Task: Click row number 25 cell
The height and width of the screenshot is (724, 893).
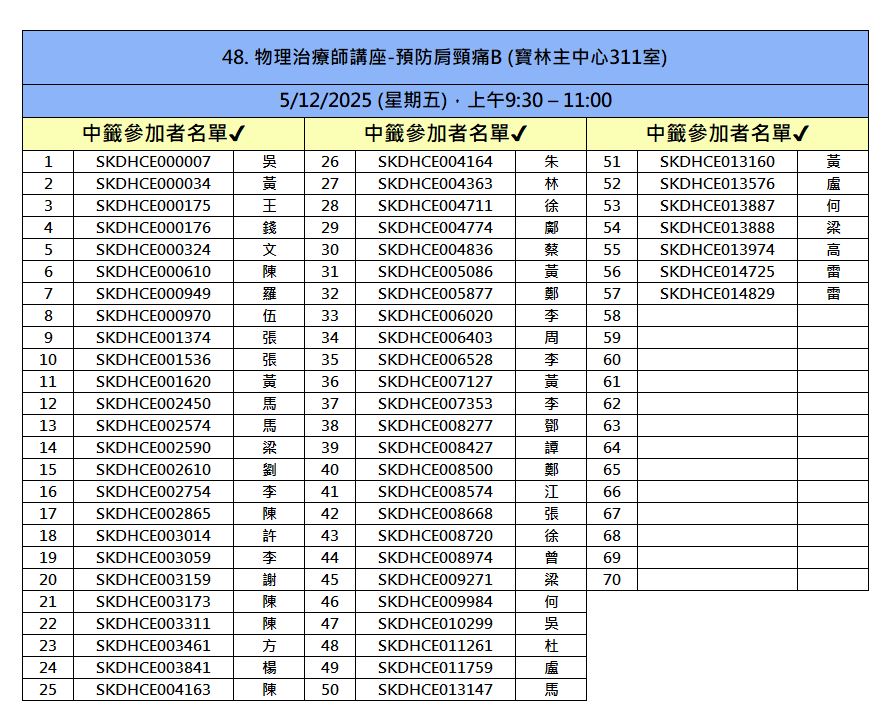Action: pos(48,690)
